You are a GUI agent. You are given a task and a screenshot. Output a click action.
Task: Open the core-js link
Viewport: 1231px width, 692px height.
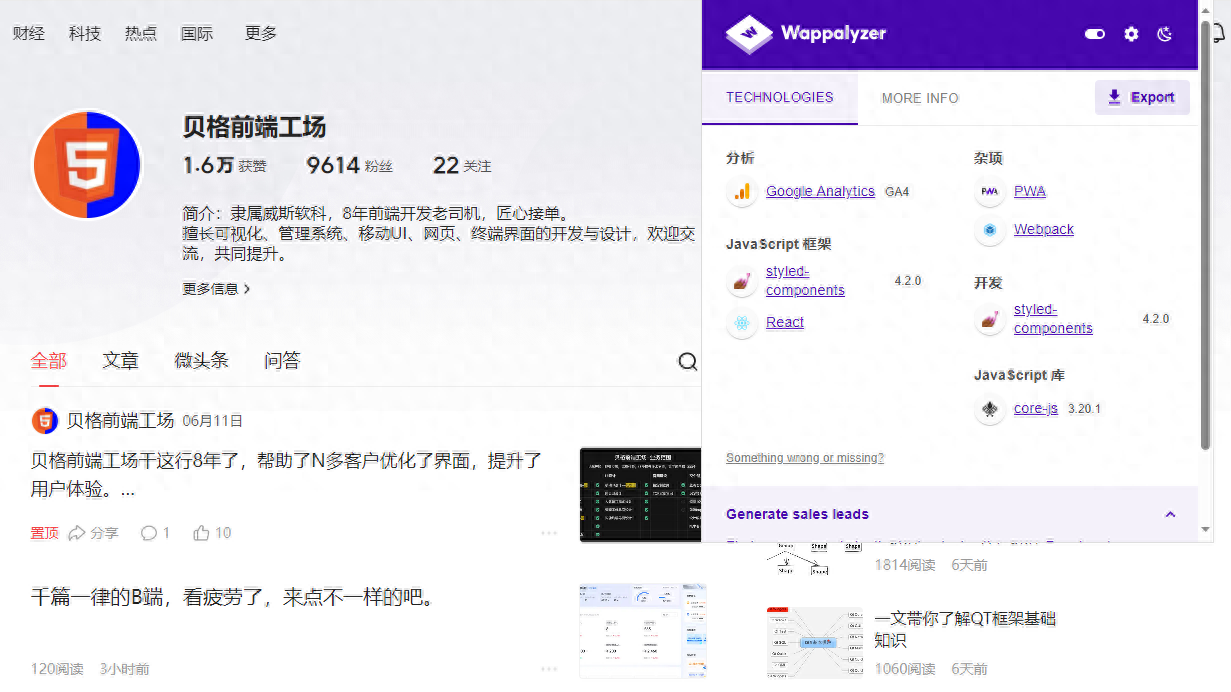(1035, 408)
